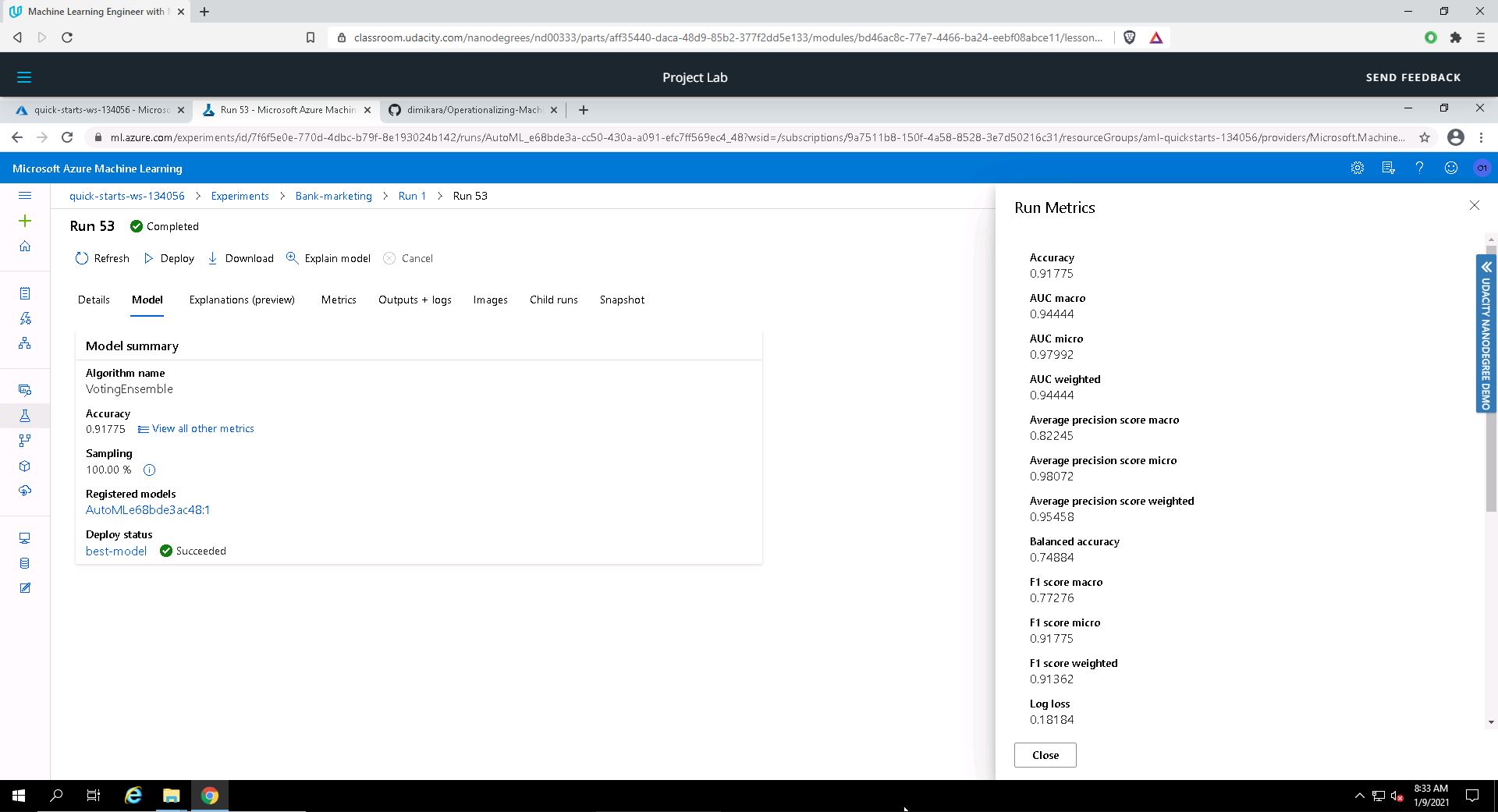Open Pipelines from the sidebar
The image size is (1498, 812).
25,441
